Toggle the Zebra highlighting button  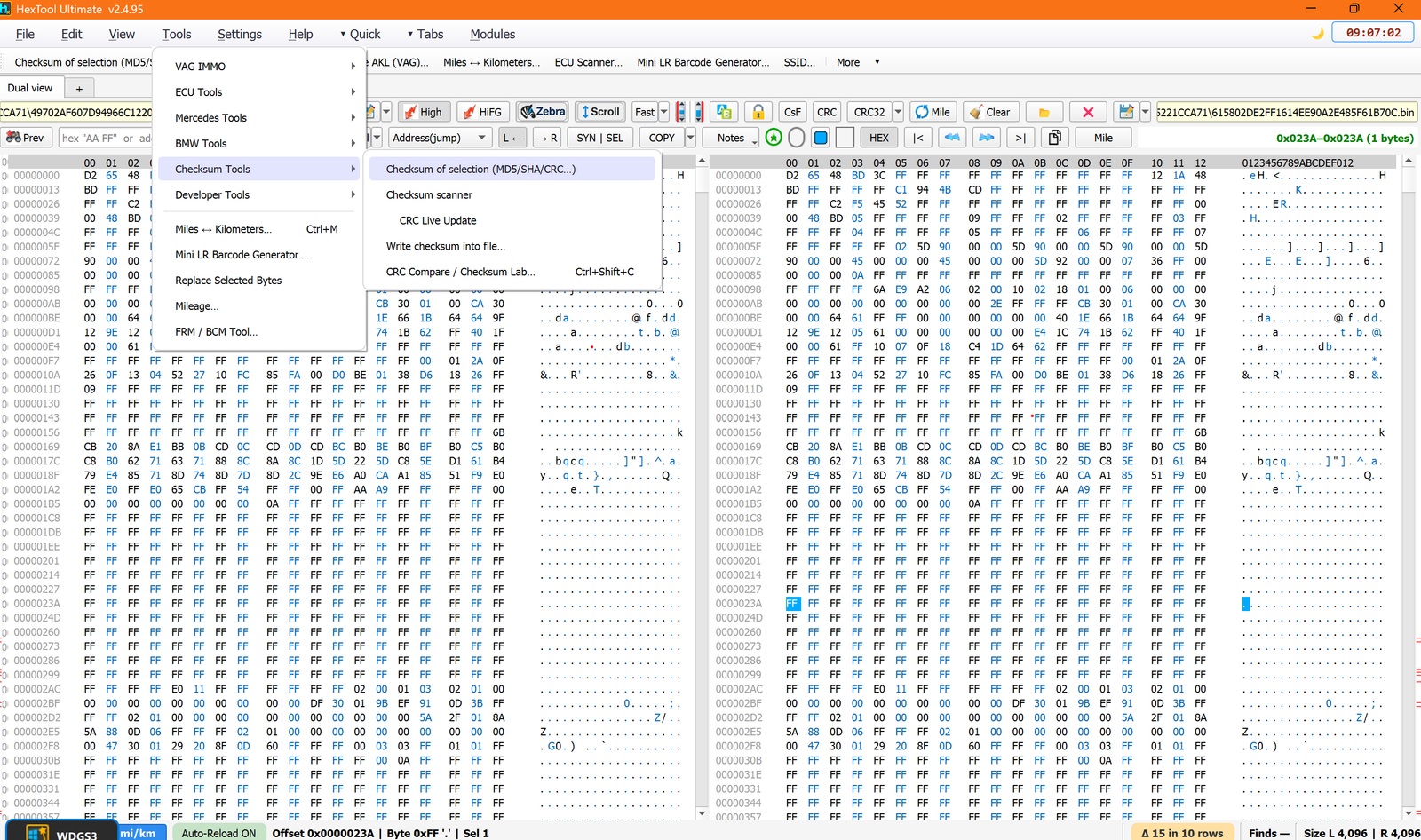pyautogui.click(x=543, y=112)
